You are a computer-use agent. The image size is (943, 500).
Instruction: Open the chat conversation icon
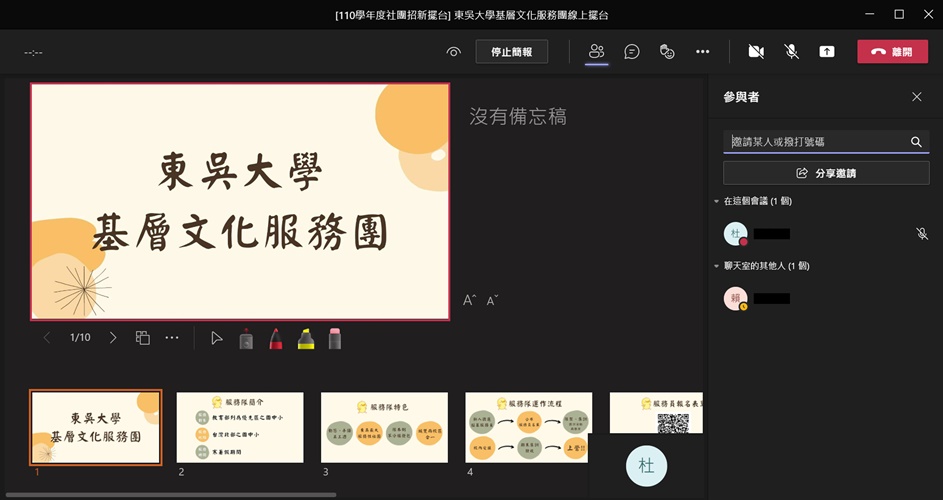click(x=632, y=52)
